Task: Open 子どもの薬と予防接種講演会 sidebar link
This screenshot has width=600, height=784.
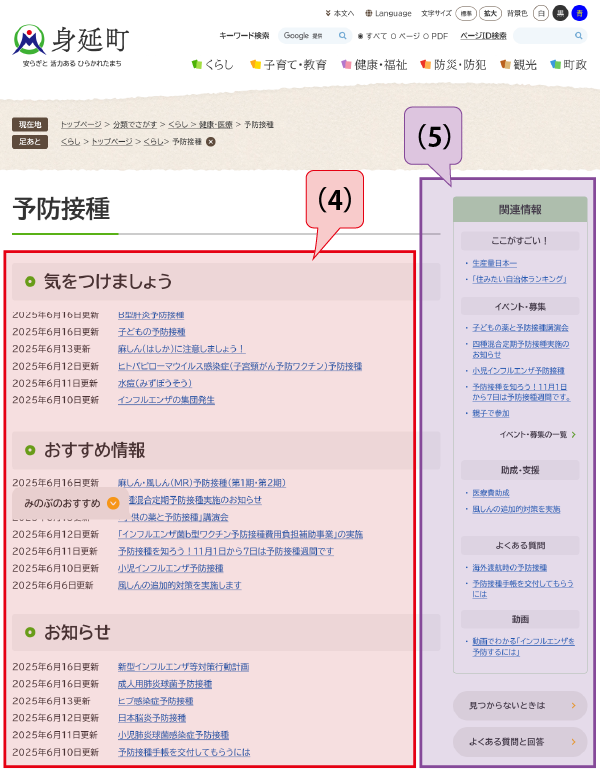Action: pyautogui.click(x=520, y=328)
